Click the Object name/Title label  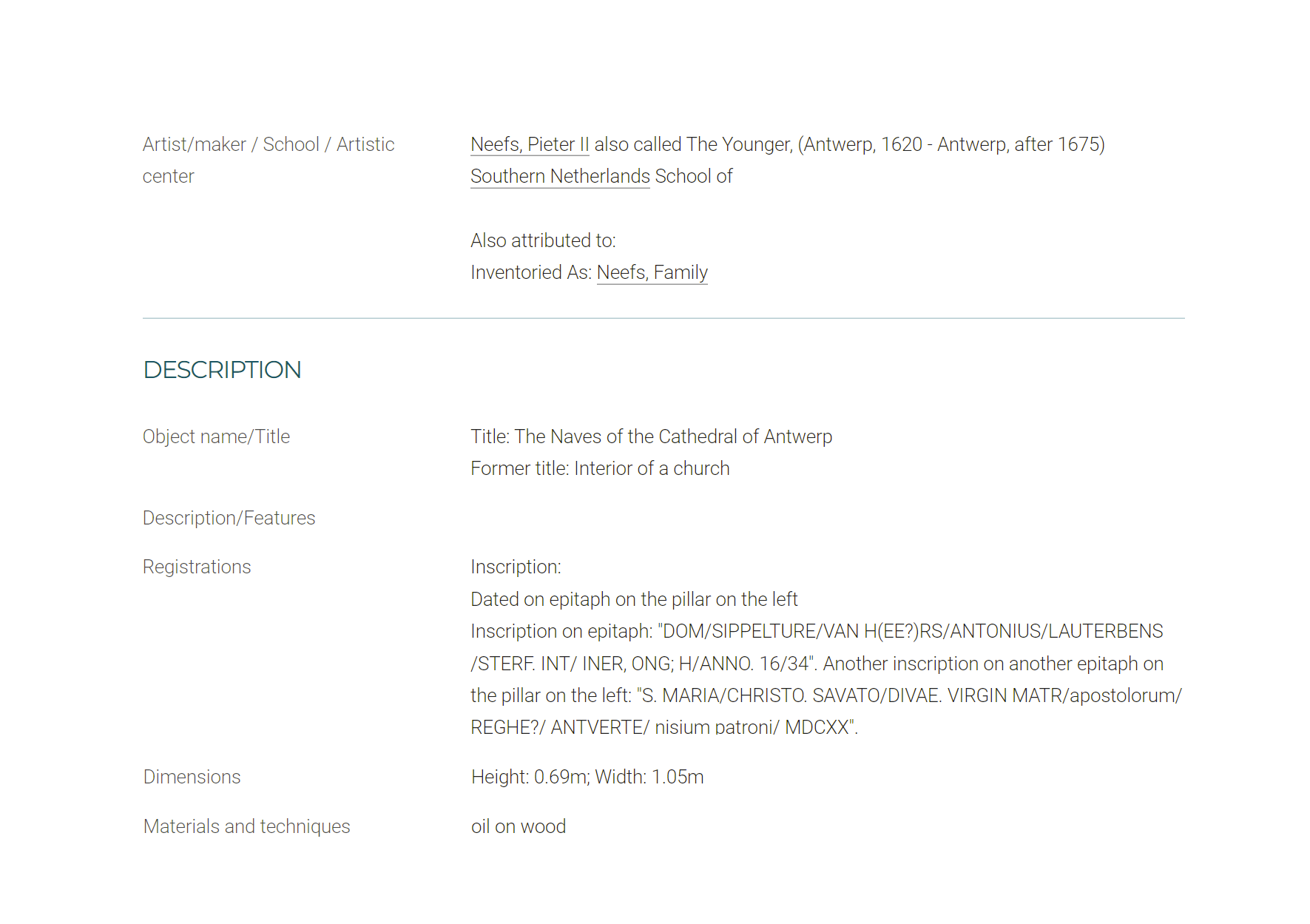point(216,436)
